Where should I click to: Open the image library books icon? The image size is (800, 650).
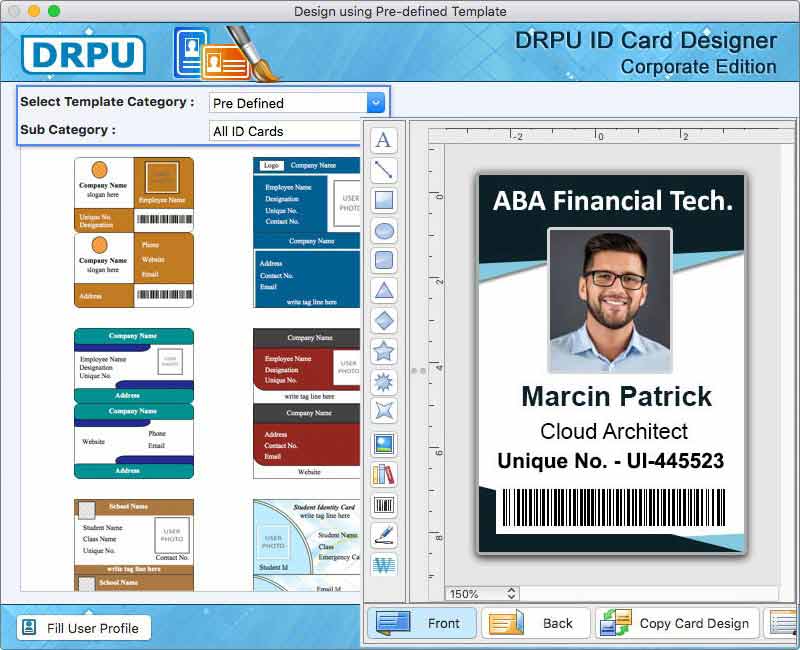(x=384, y=474)
